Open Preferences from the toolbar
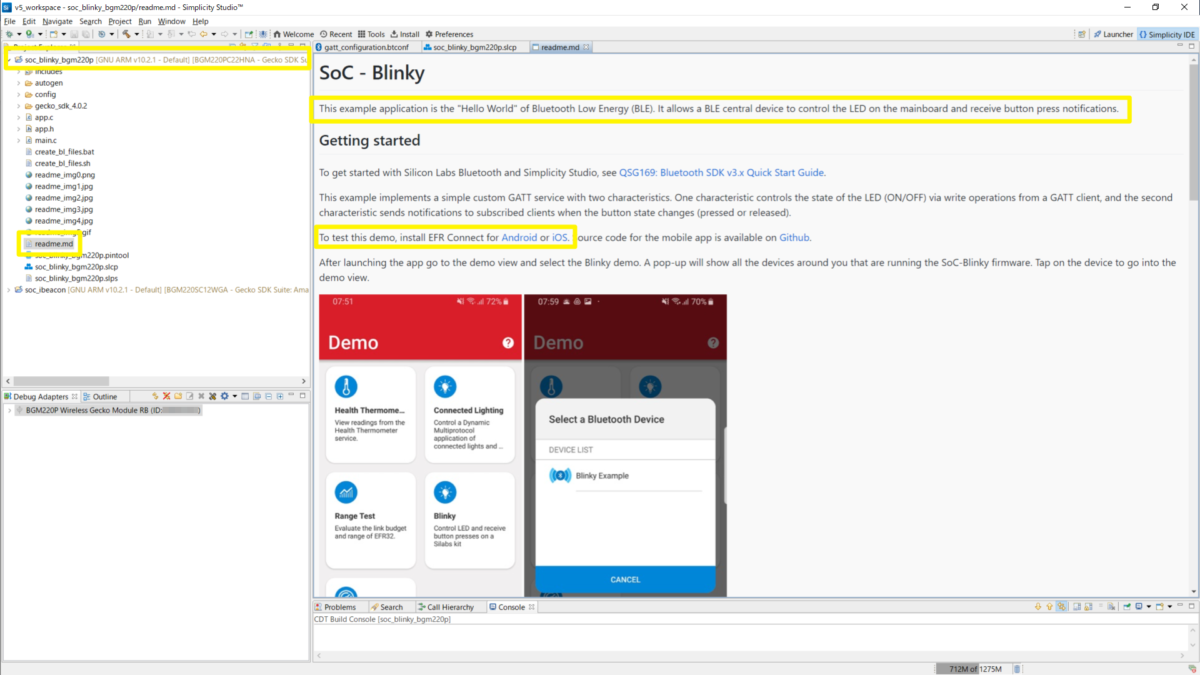The image size is (1200, 675). click(x=449, y=34)
